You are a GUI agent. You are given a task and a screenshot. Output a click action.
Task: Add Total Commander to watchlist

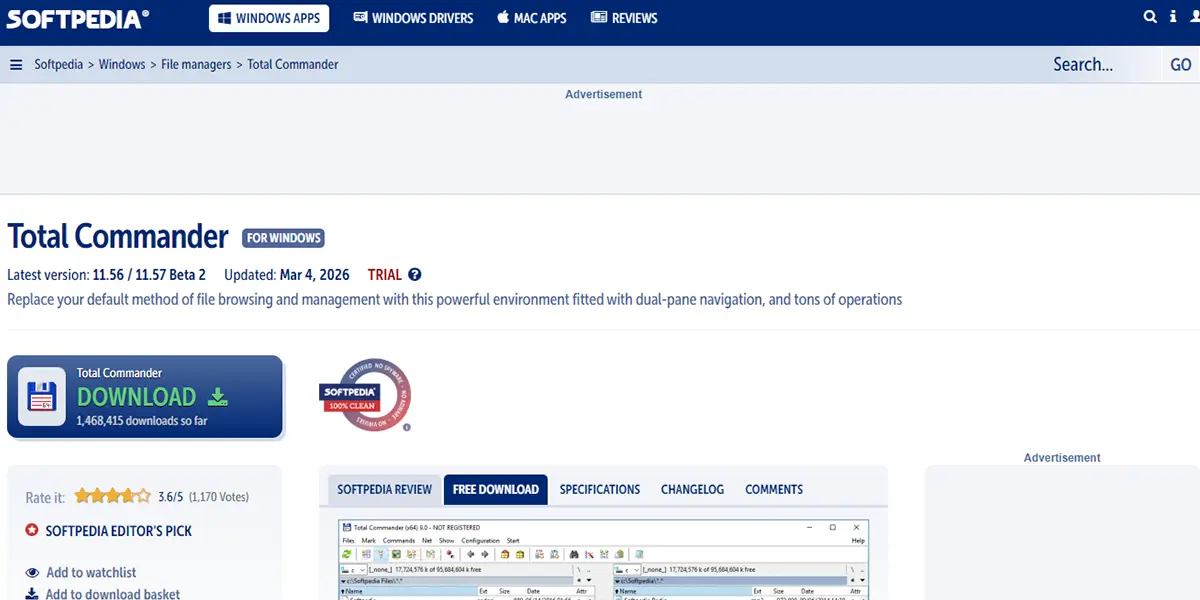coord(90,572)
